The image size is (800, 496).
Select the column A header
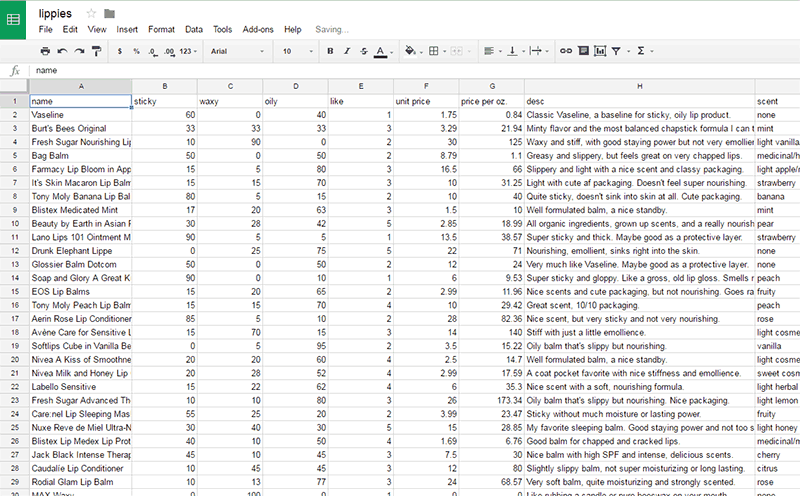pos(81,86)
